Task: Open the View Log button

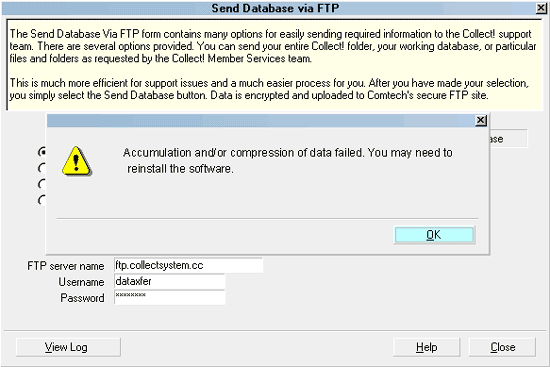Action: click(x=68, y=347)
